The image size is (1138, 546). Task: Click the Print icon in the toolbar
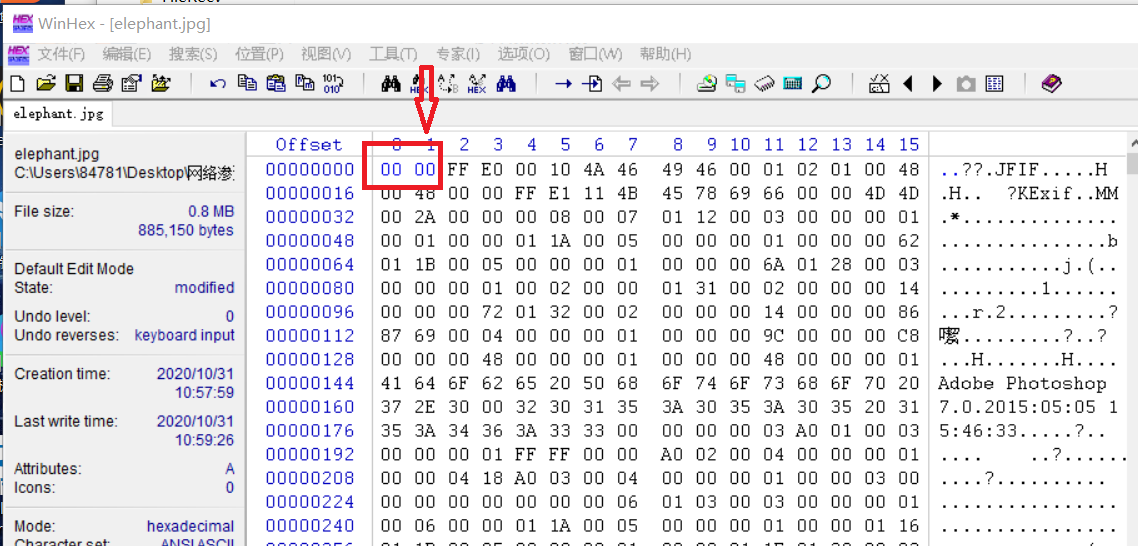click(102, 83)
